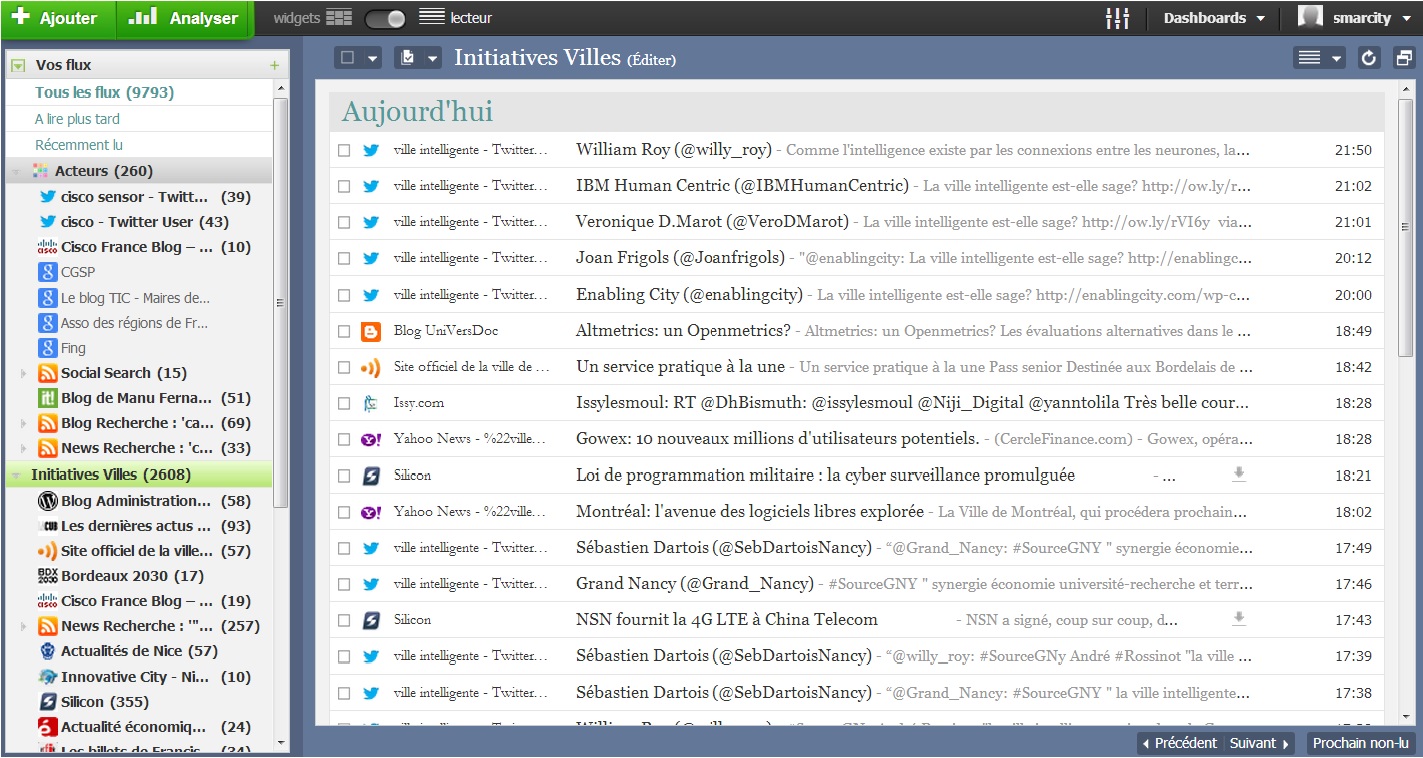The image size is (1423, 758).
Task: Click the green plus beside Vos flux
Action: point(274,65)
